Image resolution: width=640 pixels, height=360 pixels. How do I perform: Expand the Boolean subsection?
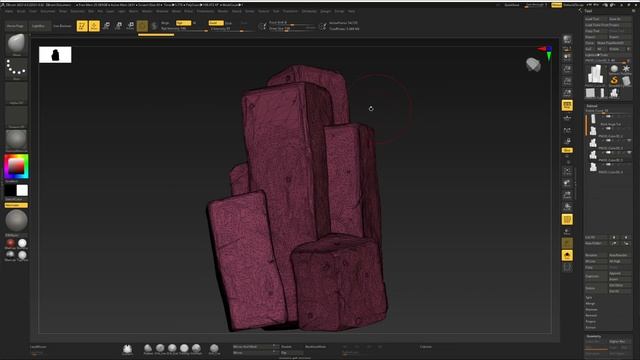[591, 309]
